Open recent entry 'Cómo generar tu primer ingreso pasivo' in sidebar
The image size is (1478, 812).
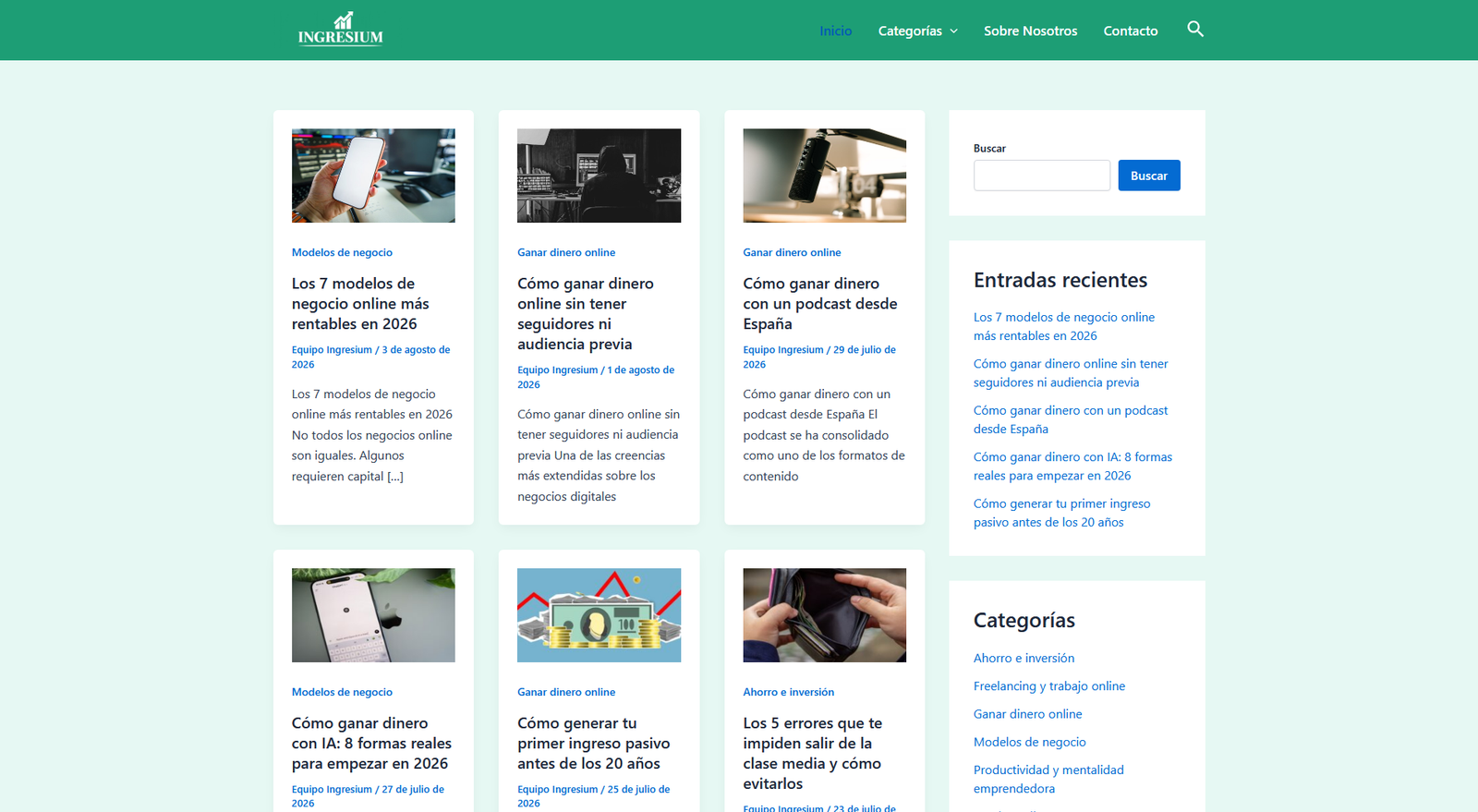tap(1061, 513)
